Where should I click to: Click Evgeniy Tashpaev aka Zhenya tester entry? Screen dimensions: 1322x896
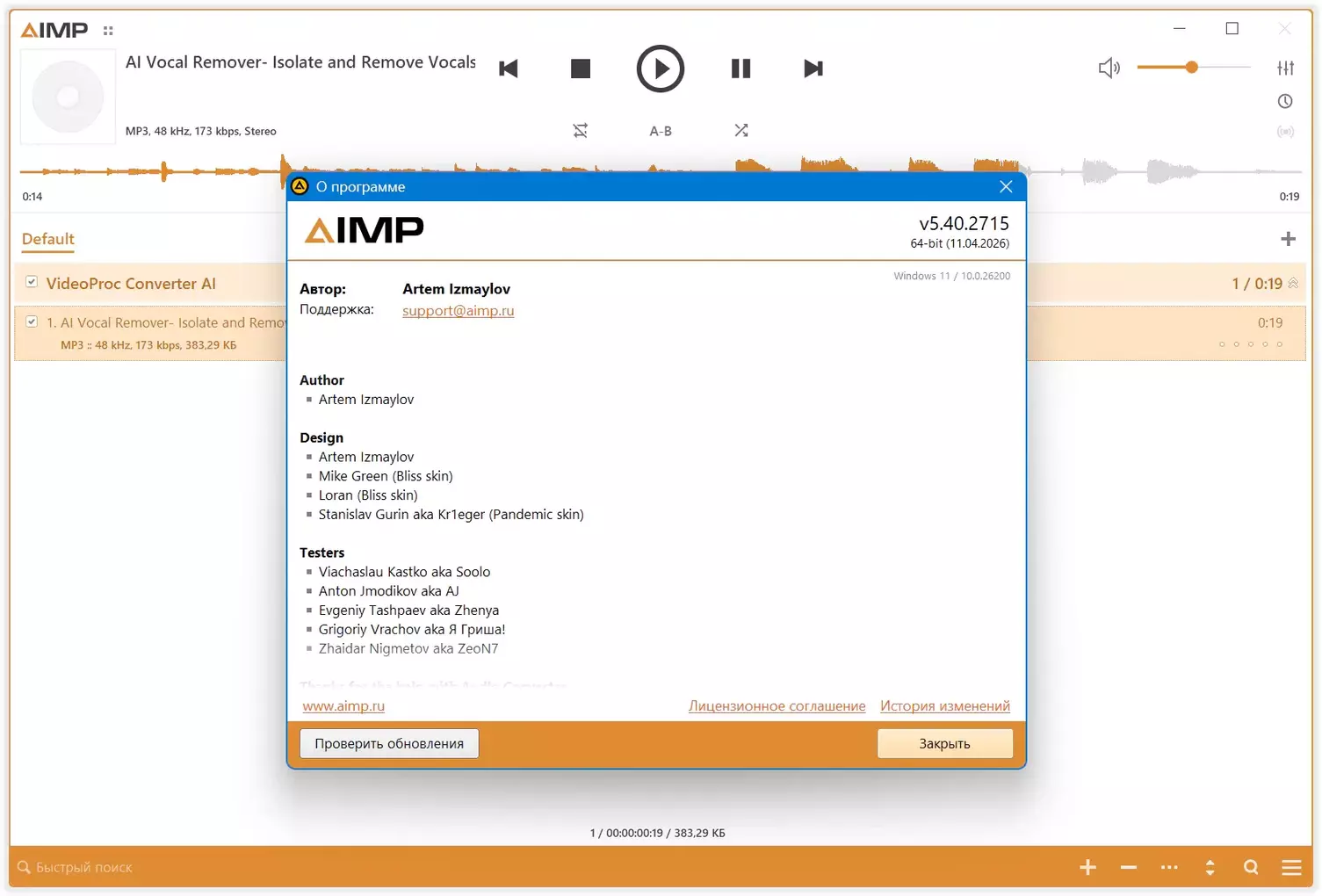(408, 611)
